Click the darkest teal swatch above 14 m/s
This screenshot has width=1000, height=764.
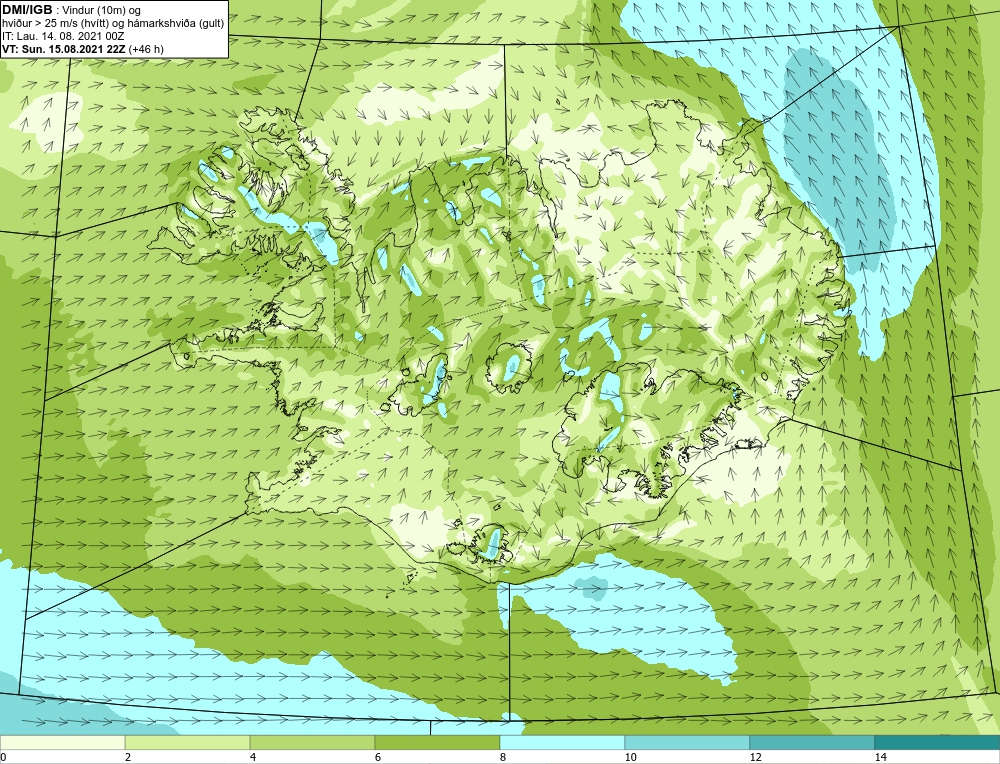[938, 742]
